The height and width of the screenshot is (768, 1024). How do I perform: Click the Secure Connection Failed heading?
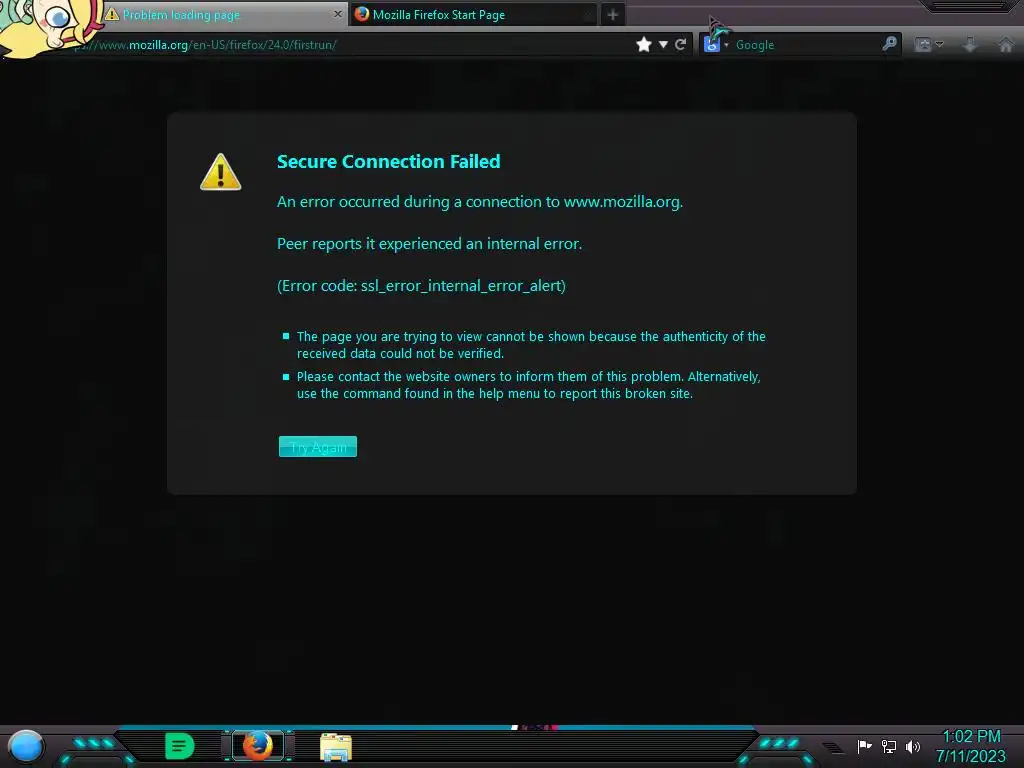coord(389,161)
